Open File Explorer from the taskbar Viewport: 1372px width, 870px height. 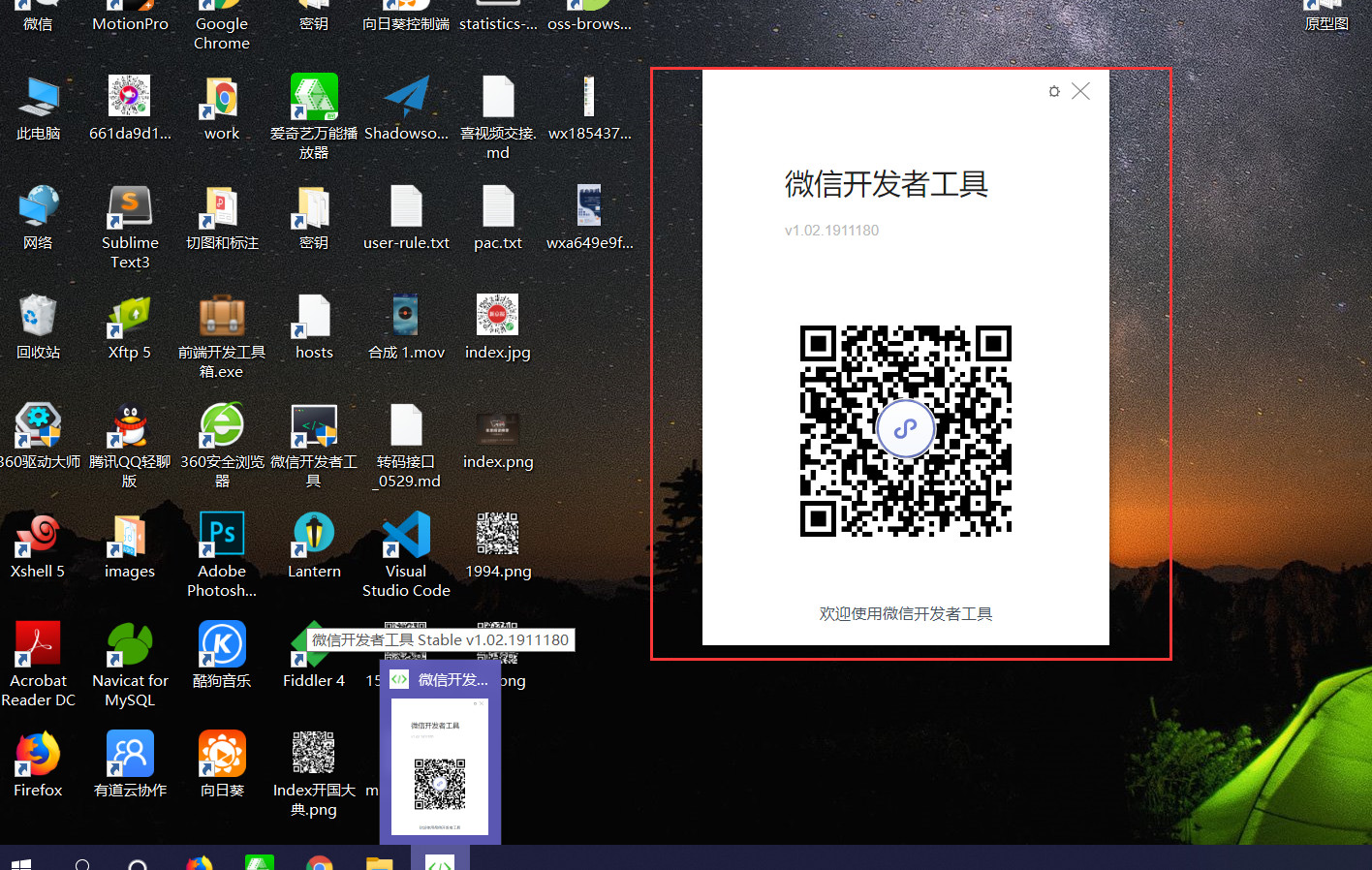[379, 862]
